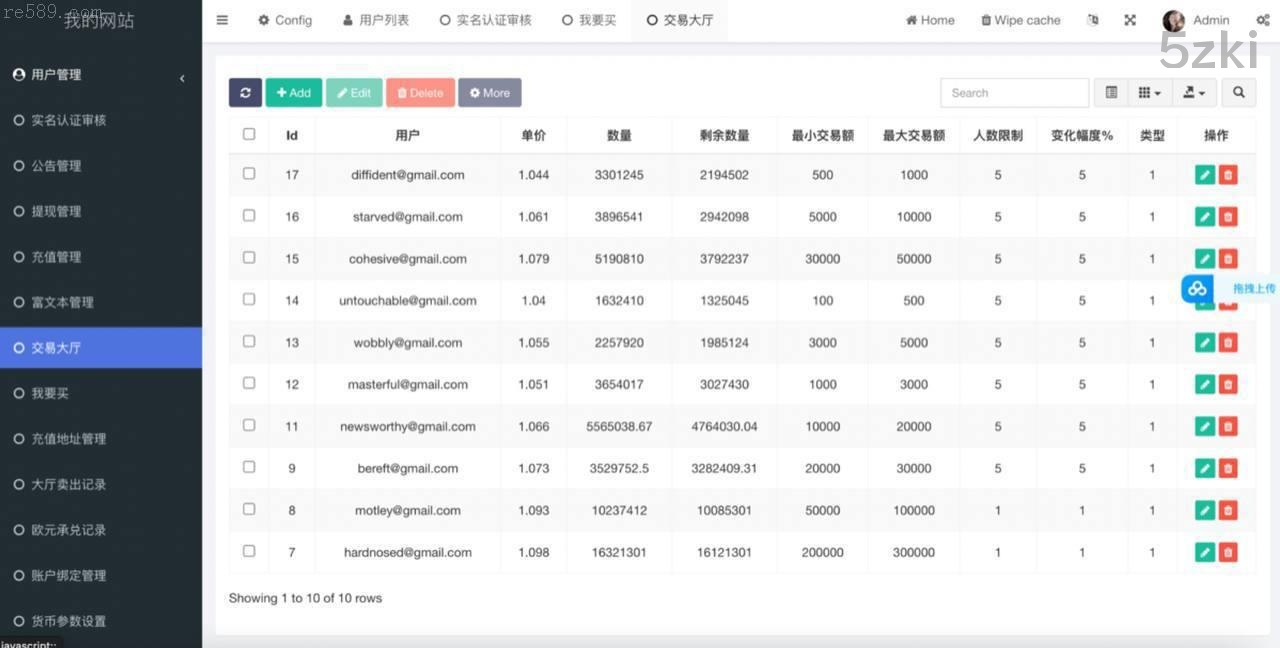1280x648 pixels.
Task: Toggle the table card view icon
Action: [1111, 93]
